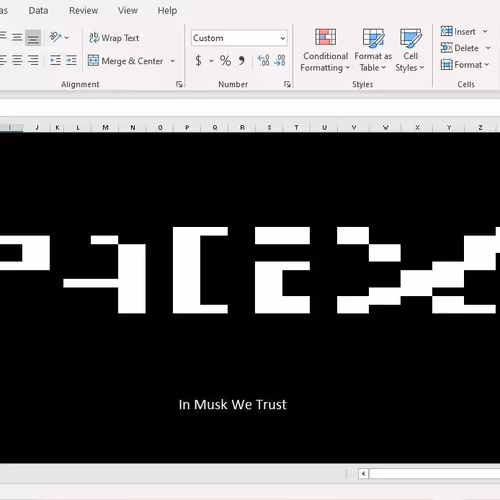
Task: Click the Conditional Formatting icon
Action: click(325, 37)
